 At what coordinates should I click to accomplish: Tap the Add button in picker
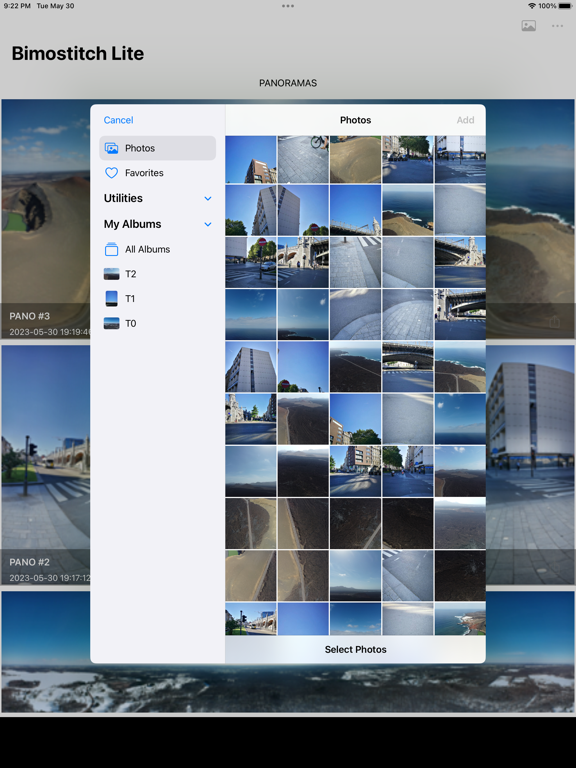(x=465, y=120)
